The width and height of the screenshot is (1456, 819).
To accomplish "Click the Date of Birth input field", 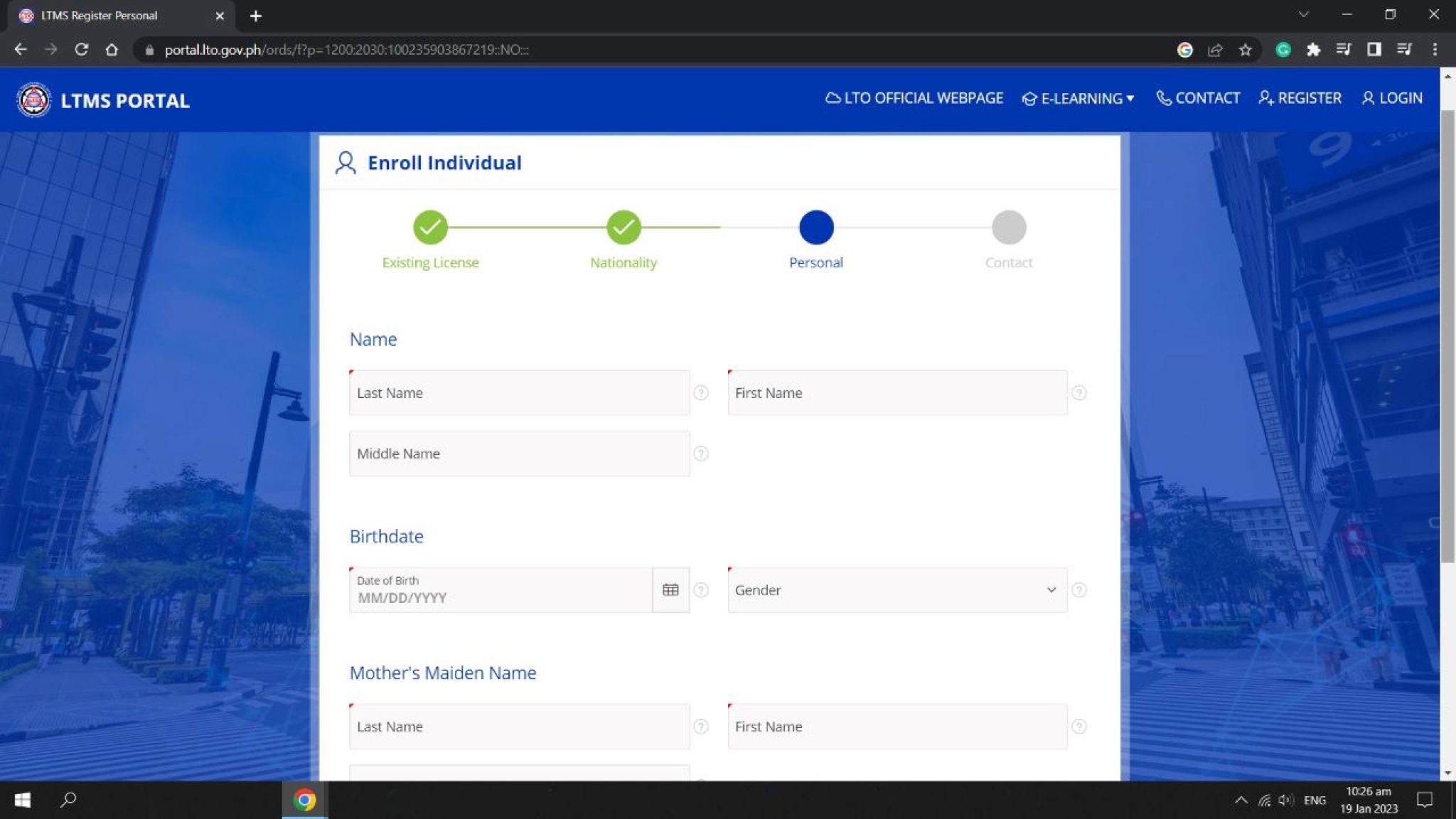I will tap(500, 589).
